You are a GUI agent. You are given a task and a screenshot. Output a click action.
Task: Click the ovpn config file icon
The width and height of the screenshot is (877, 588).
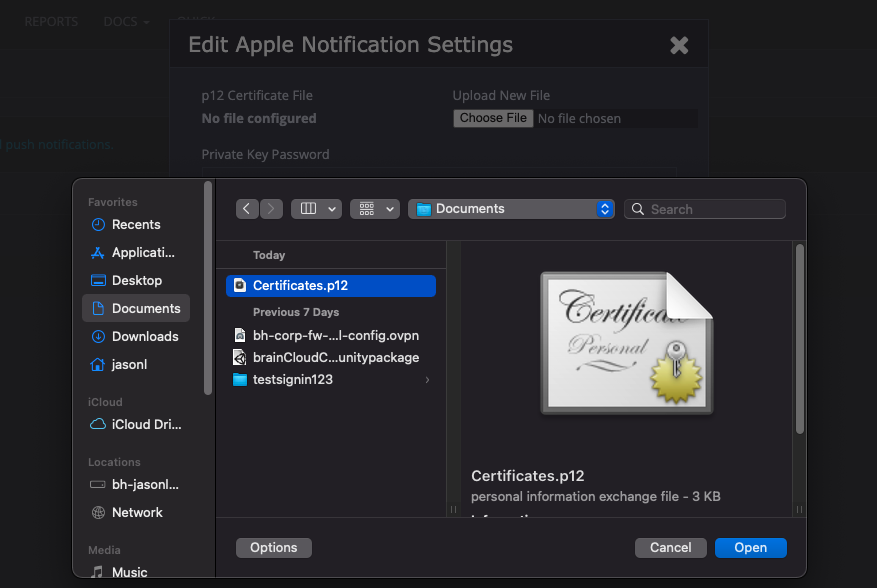tap(239, 335)
